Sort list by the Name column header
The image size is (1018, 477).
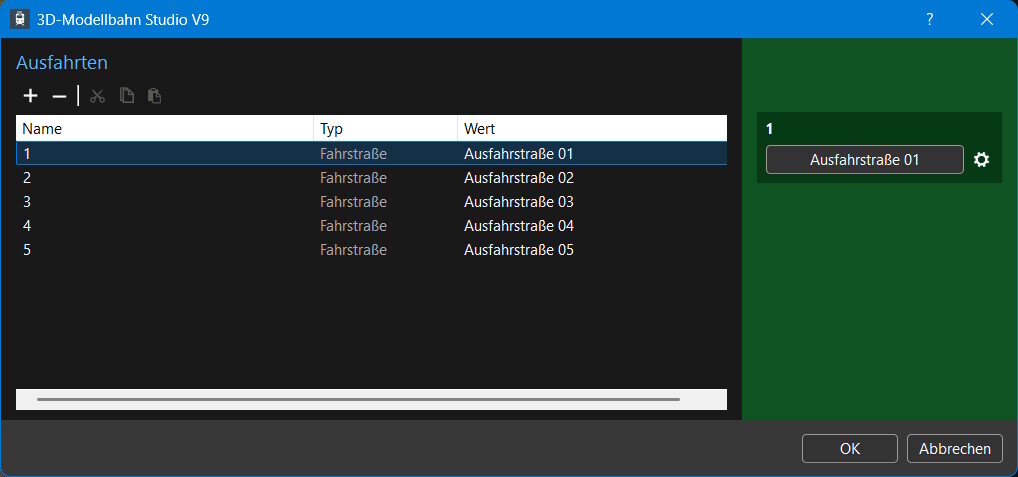[165, 129]
